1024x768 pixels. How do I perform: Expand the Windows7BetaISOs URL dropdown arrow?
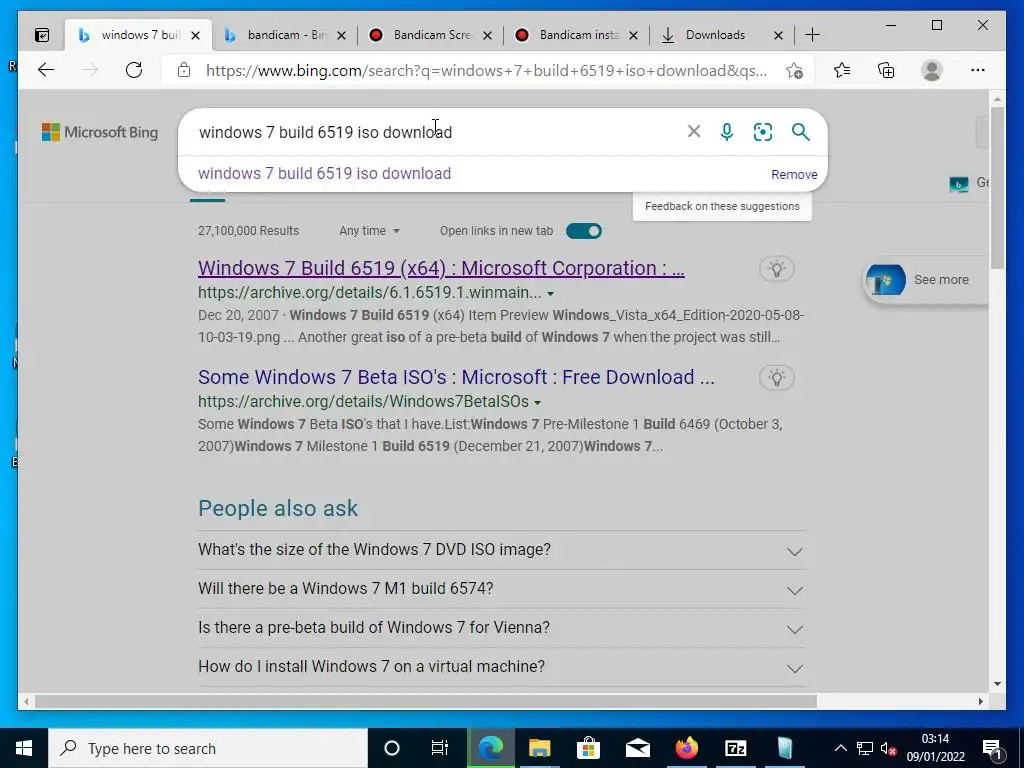(537, 402)
